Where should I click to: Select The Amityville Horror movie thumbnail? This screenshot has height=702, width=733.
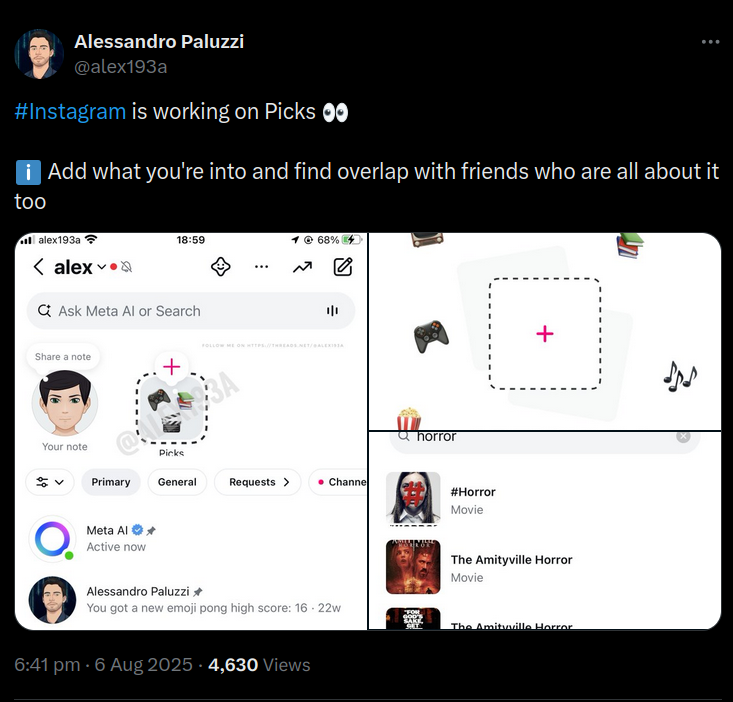click(x=413, y=567)
